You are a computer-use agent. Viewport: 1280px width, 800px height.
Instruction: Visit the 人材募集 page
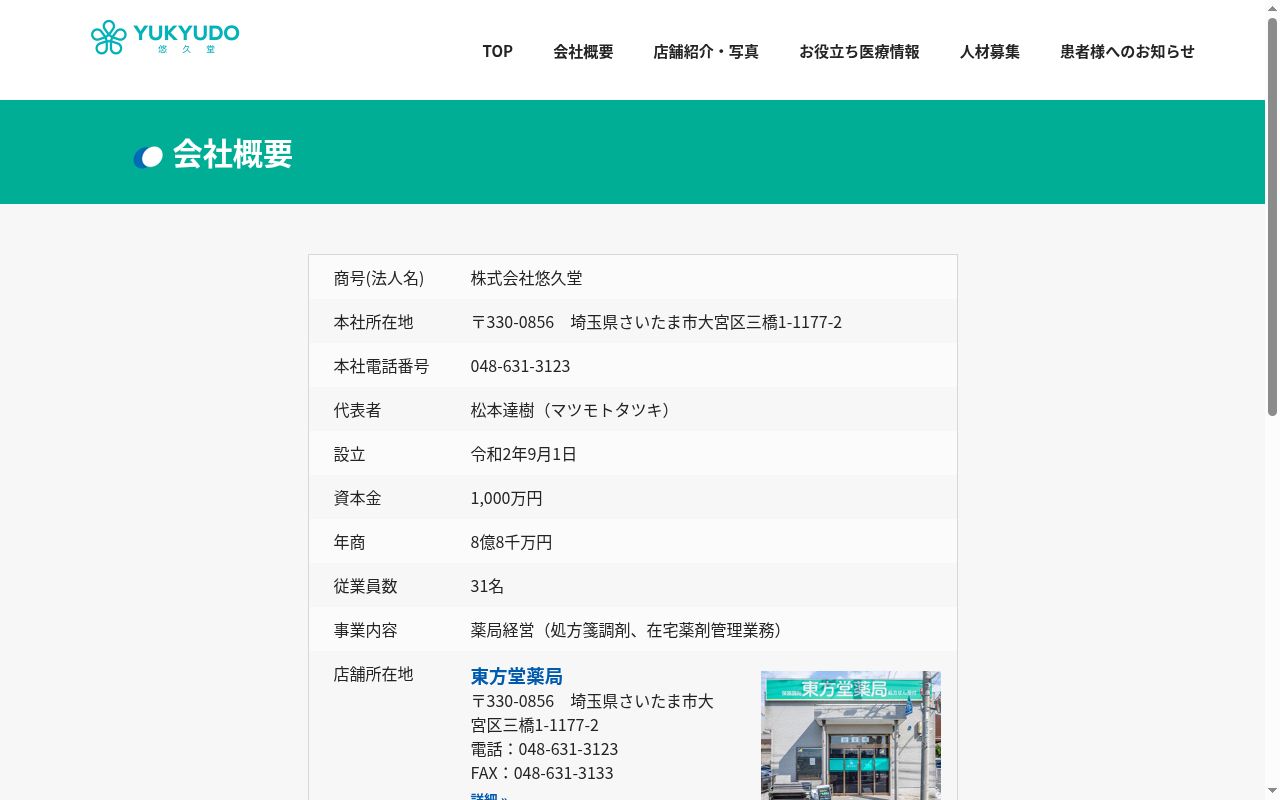click(990, 51)
